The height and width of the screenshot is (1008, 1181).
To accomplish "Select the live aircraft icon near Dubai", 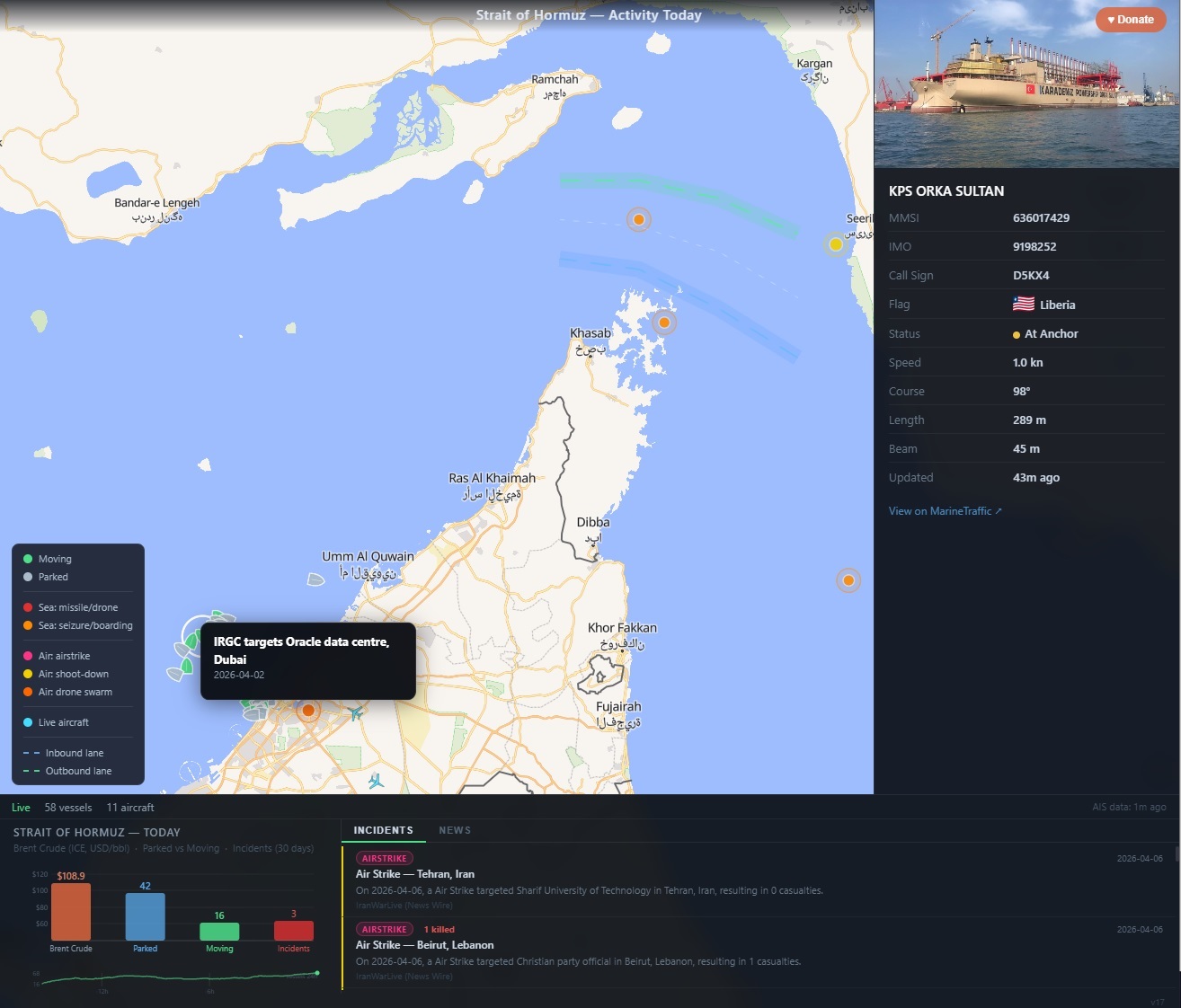I will point(357,713).
